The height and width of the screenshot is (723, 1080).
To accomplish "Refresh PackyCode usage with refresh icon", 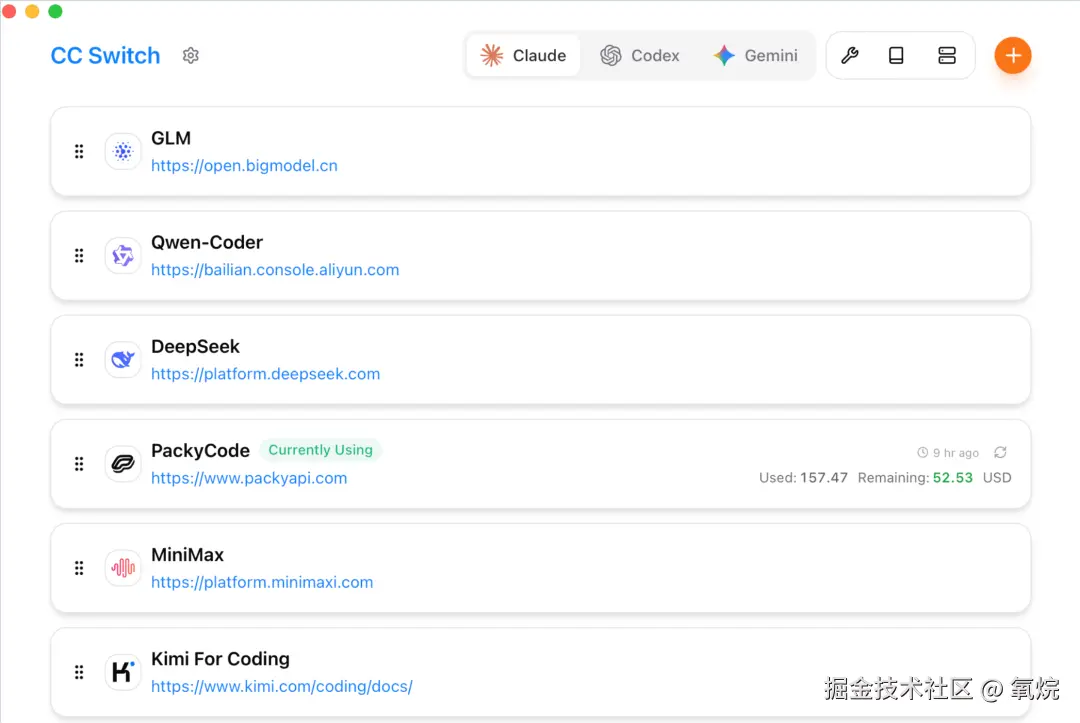I will [1000, 452].
